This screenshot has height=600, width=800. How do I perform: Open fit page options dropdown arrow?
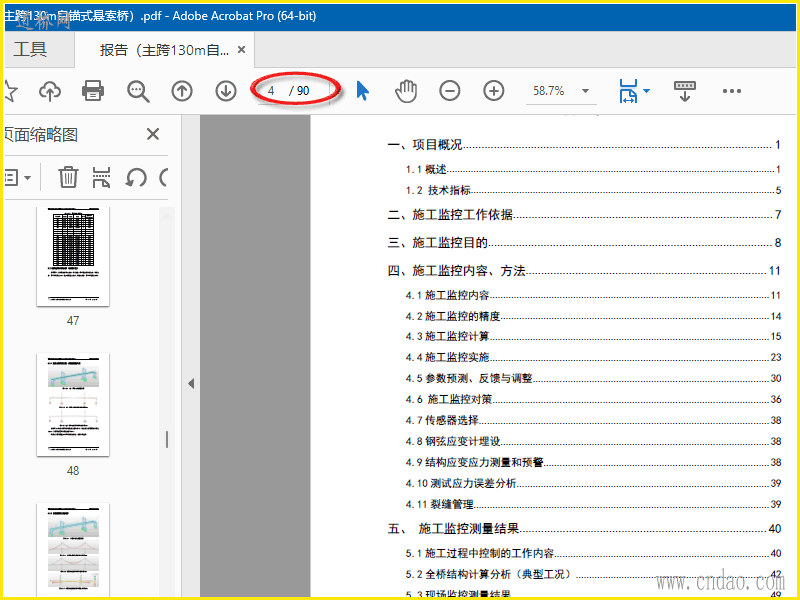tap(646, 91)
